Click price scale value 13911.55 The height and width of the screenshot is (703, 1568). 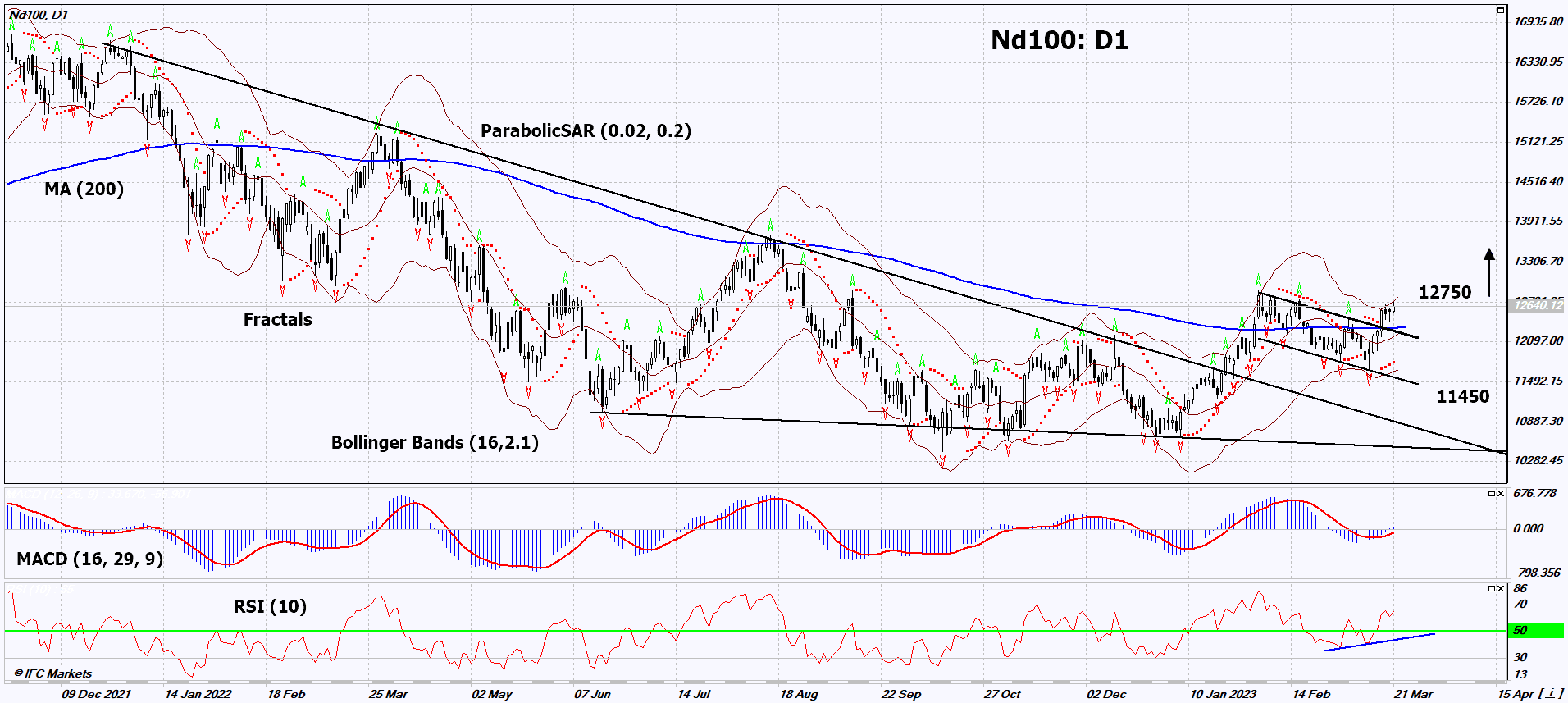coord(1538,221)
